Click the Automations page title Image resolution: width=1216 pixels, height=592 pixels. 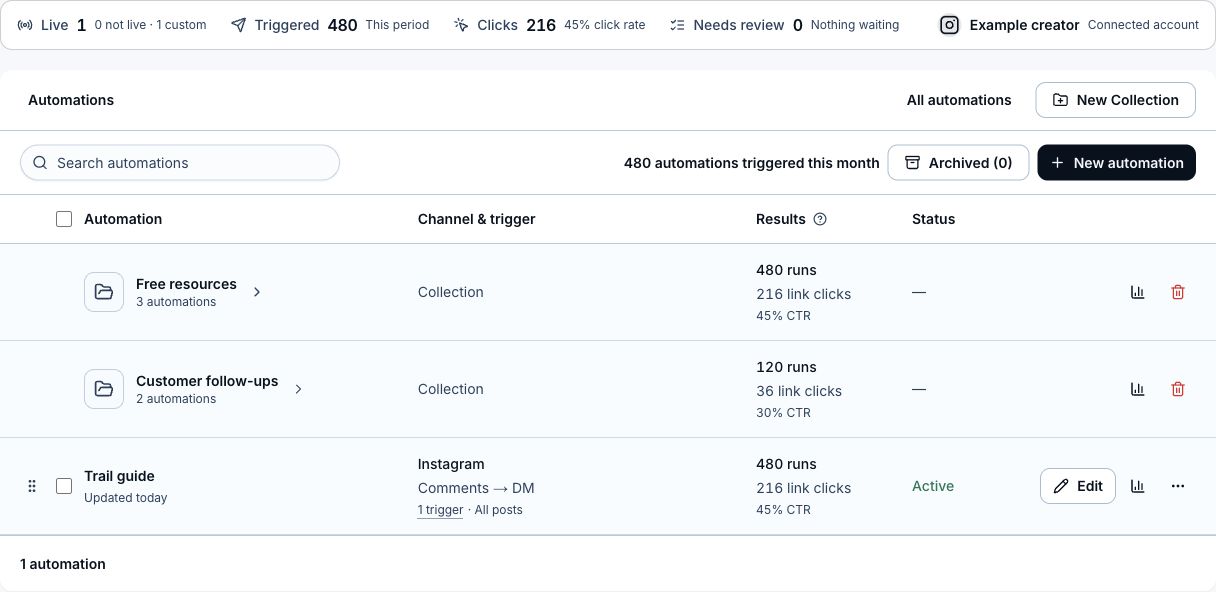point(71,100)
